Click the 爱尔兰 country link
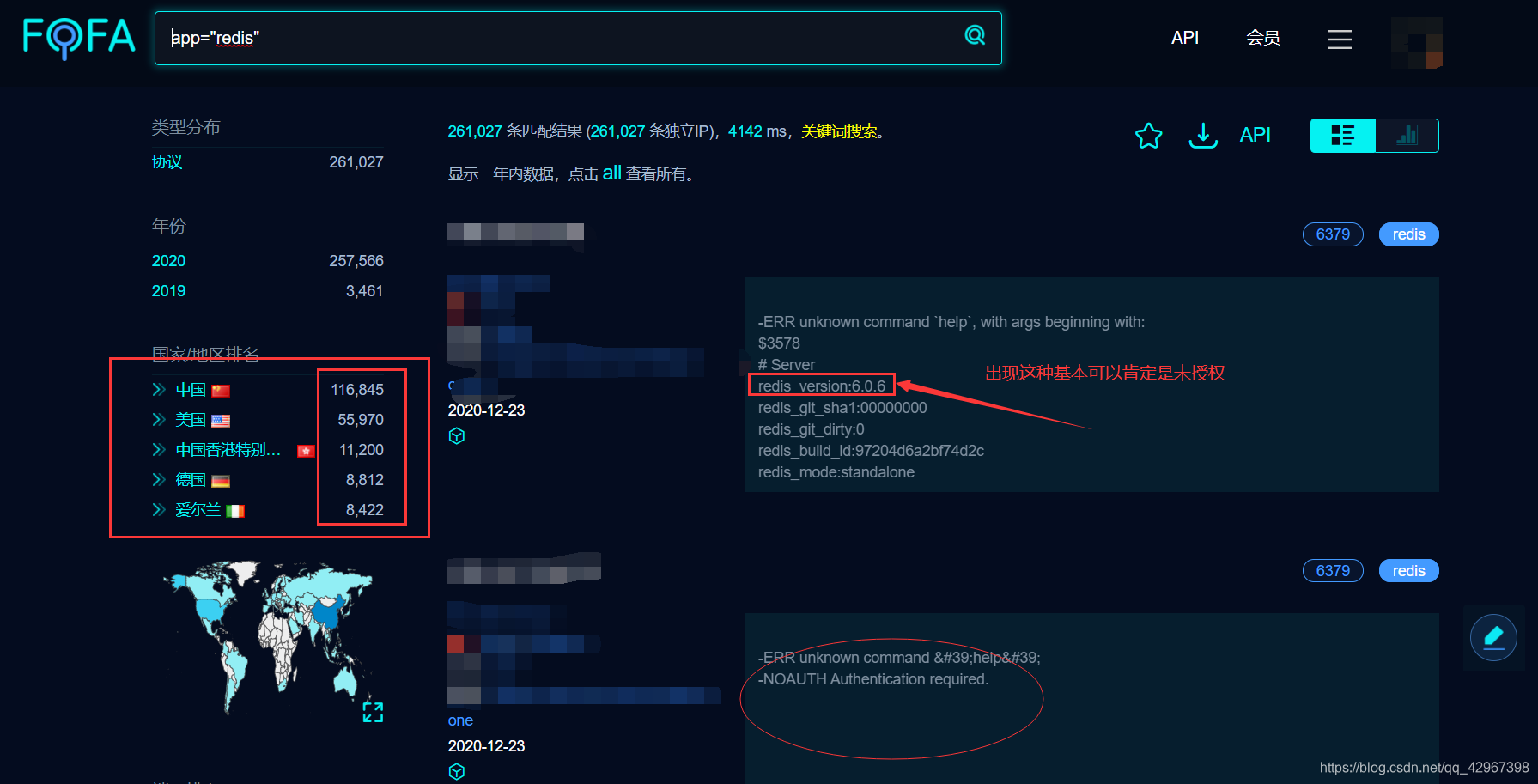Image resolution: width=1538 pixels, height=784 pixels. point(198,510)
